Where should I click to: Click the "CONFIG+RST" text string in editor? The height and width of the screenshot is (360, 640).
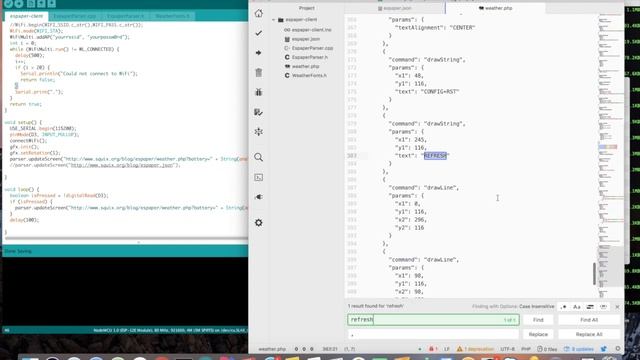440,92
